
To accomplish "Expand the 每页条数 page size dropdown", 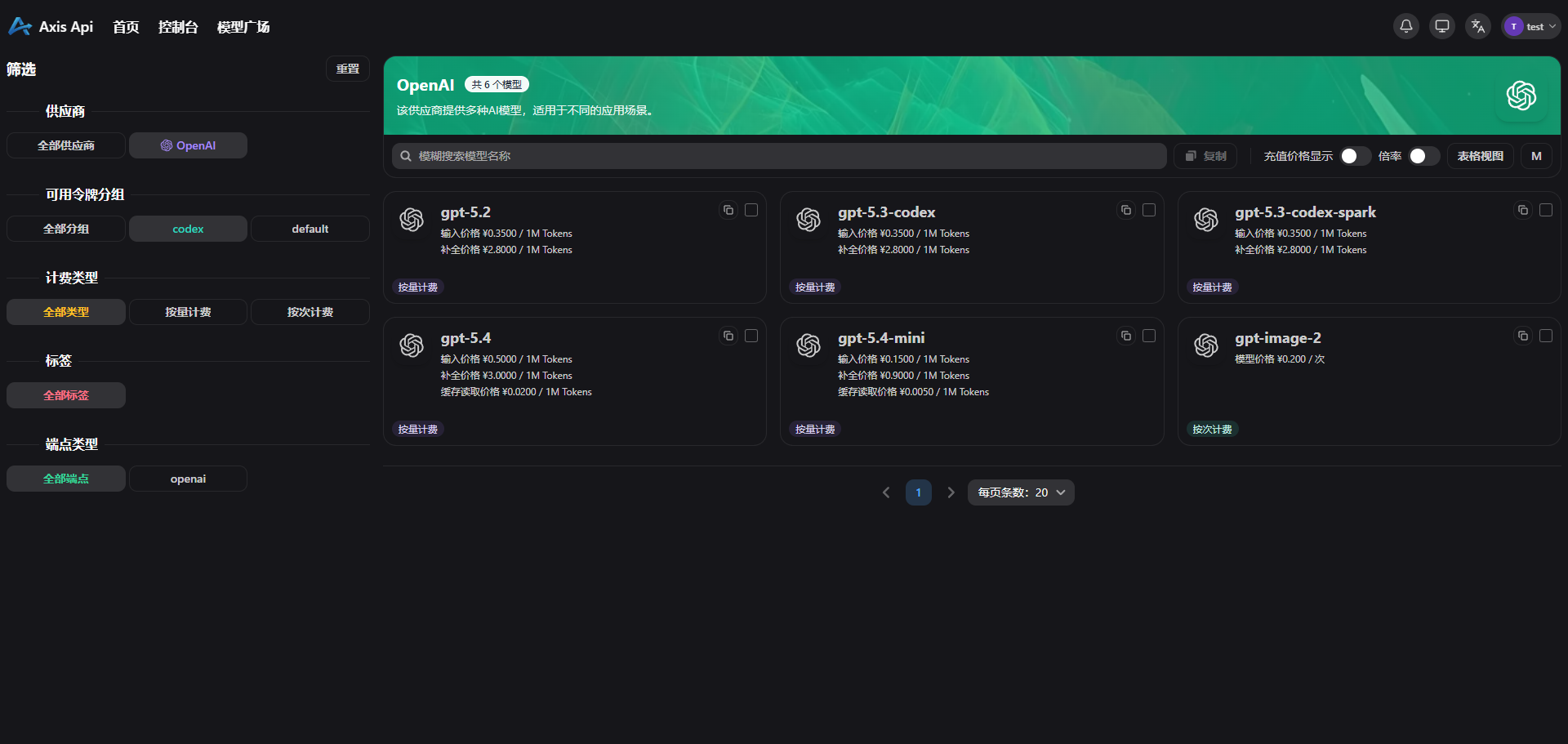I will [x=1021, y=492].
